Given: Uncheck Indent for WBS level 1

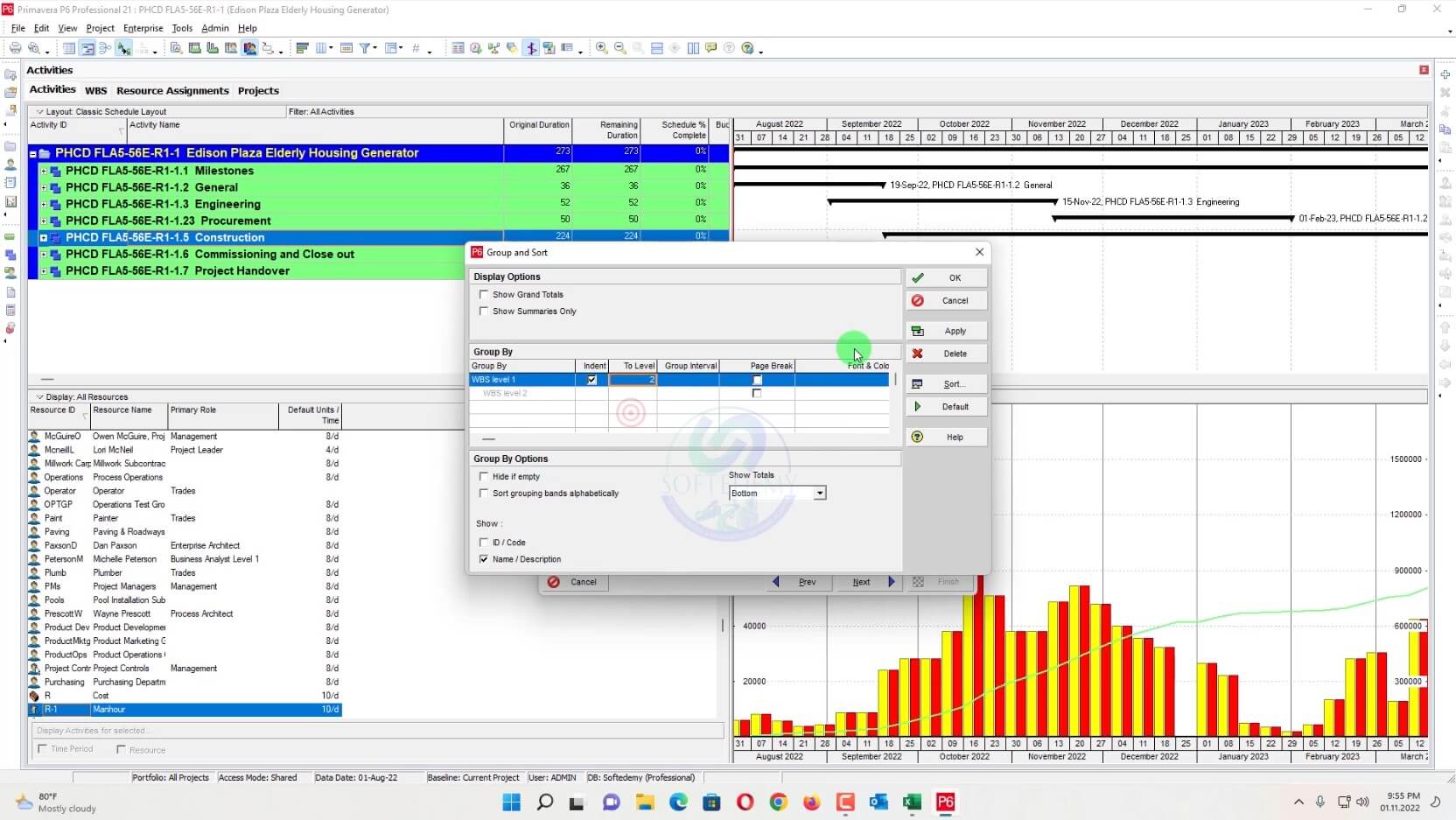Looking at the screenshot, I should 591,380.
